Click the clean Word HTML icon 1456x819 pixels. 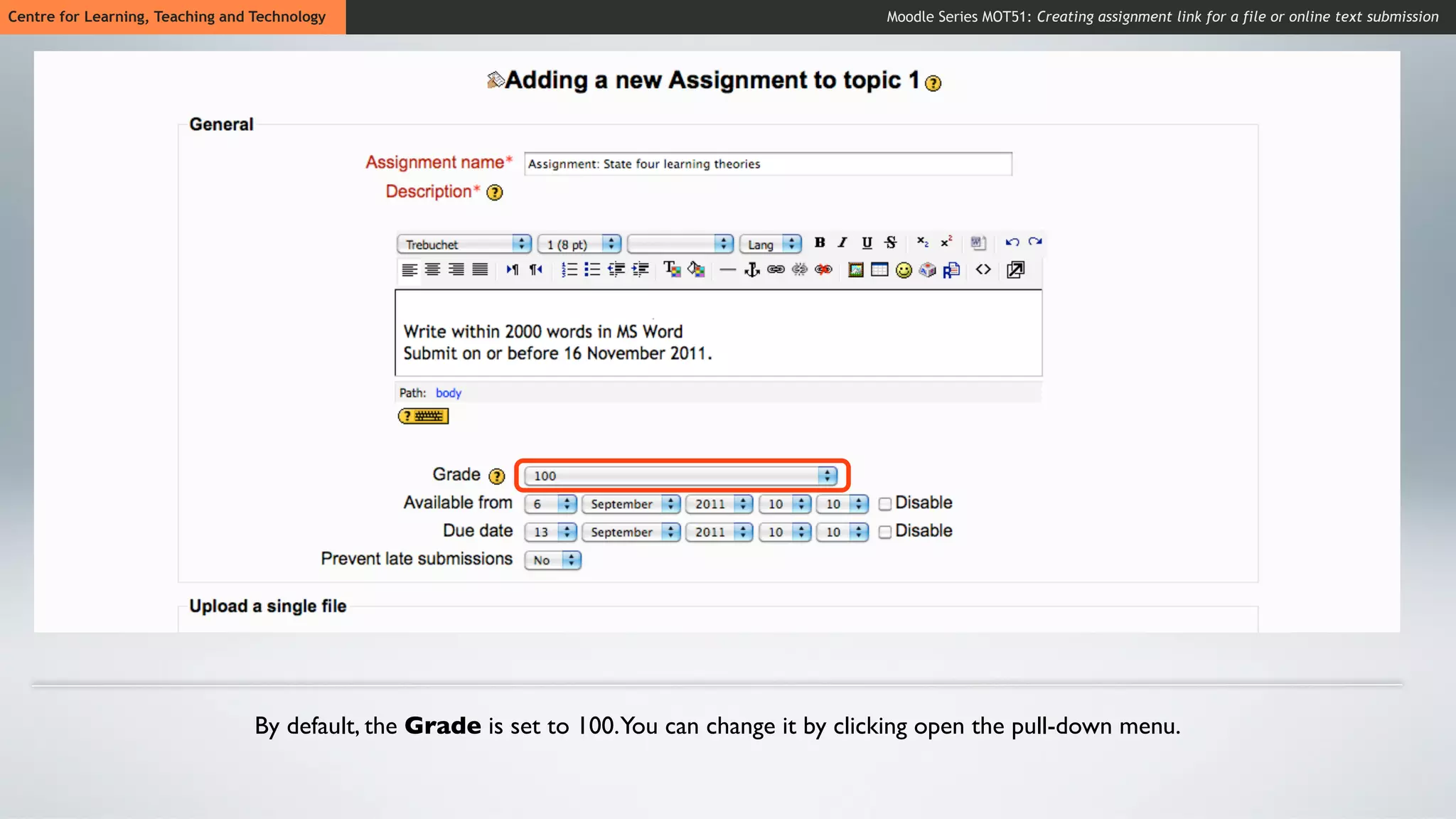pyautogui.click(x=978, y=242)
